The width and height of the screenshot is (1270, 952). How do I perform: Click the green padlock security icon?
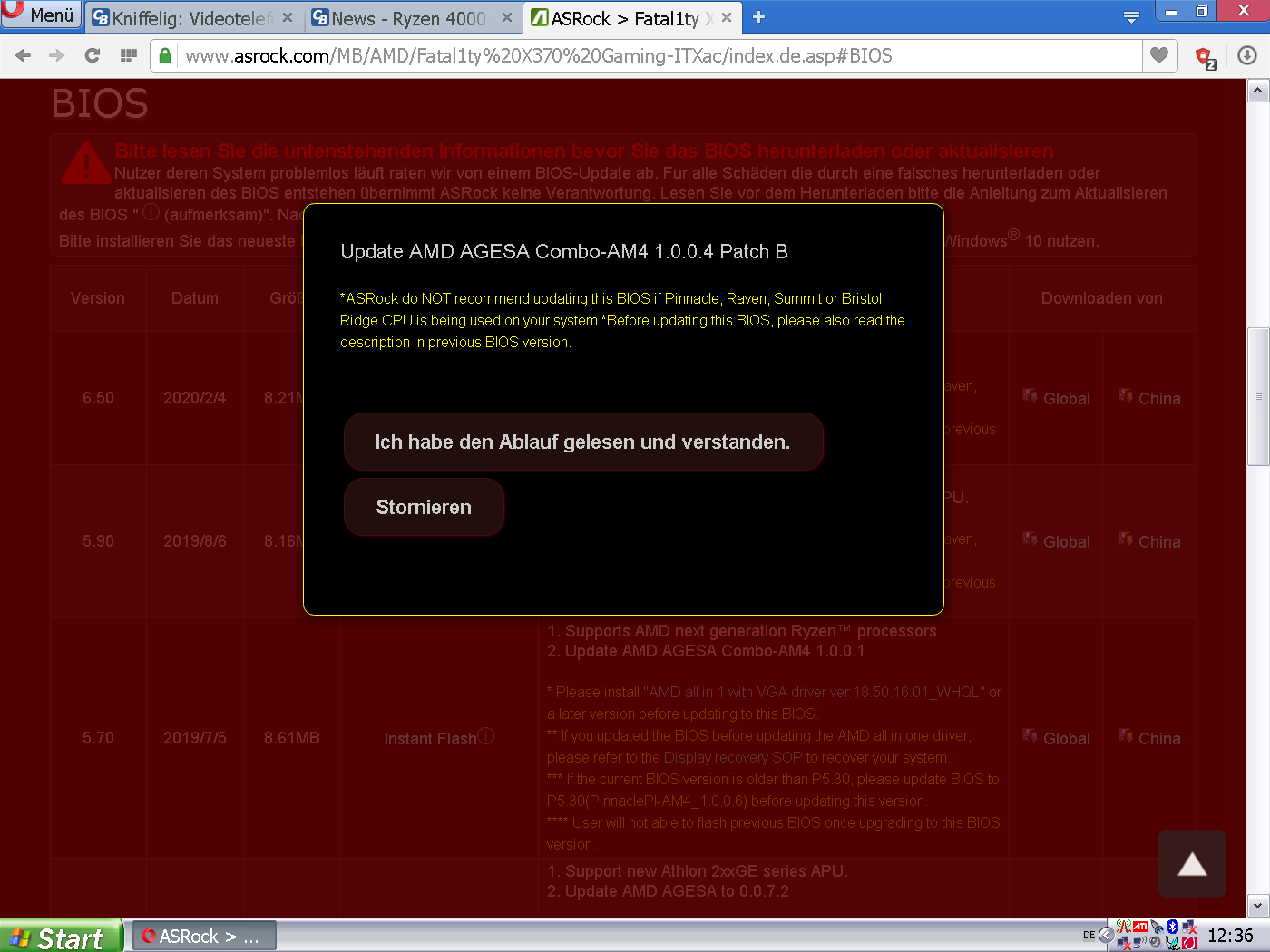[x=164, y=56]
